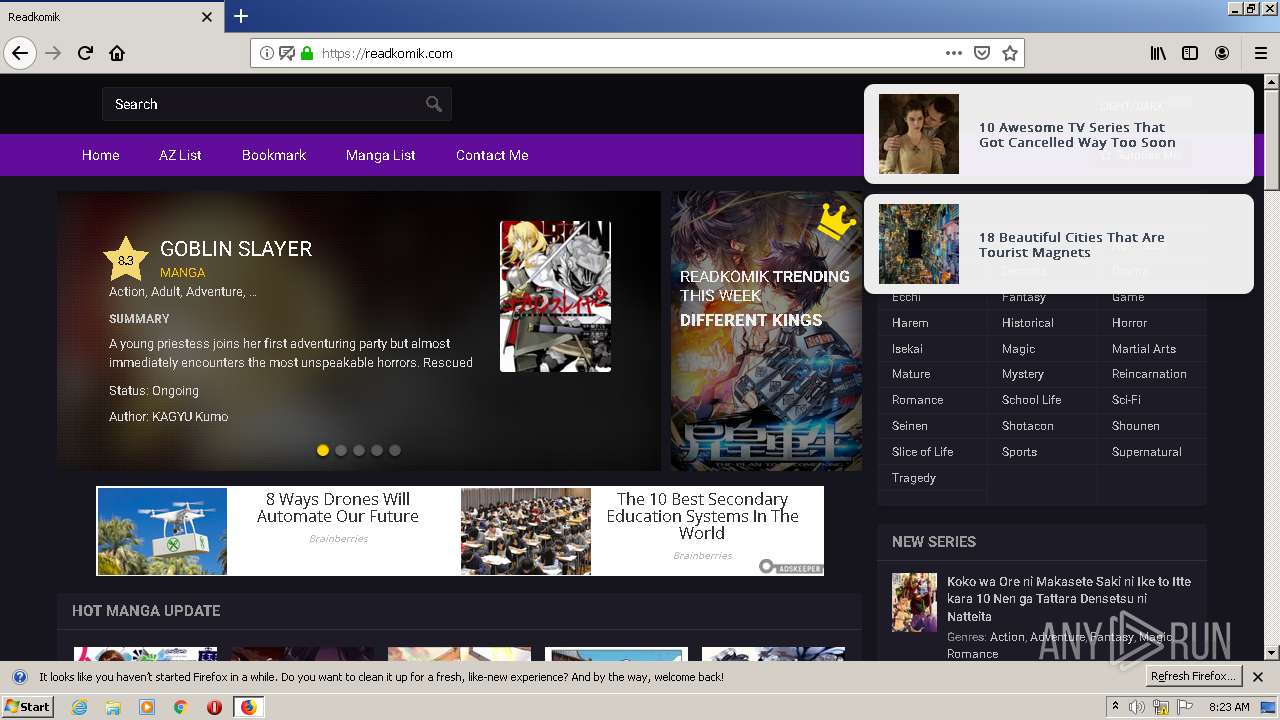Bookmark this page with star icon
The image size is (1280, 720).
[x=1010, y=53]
